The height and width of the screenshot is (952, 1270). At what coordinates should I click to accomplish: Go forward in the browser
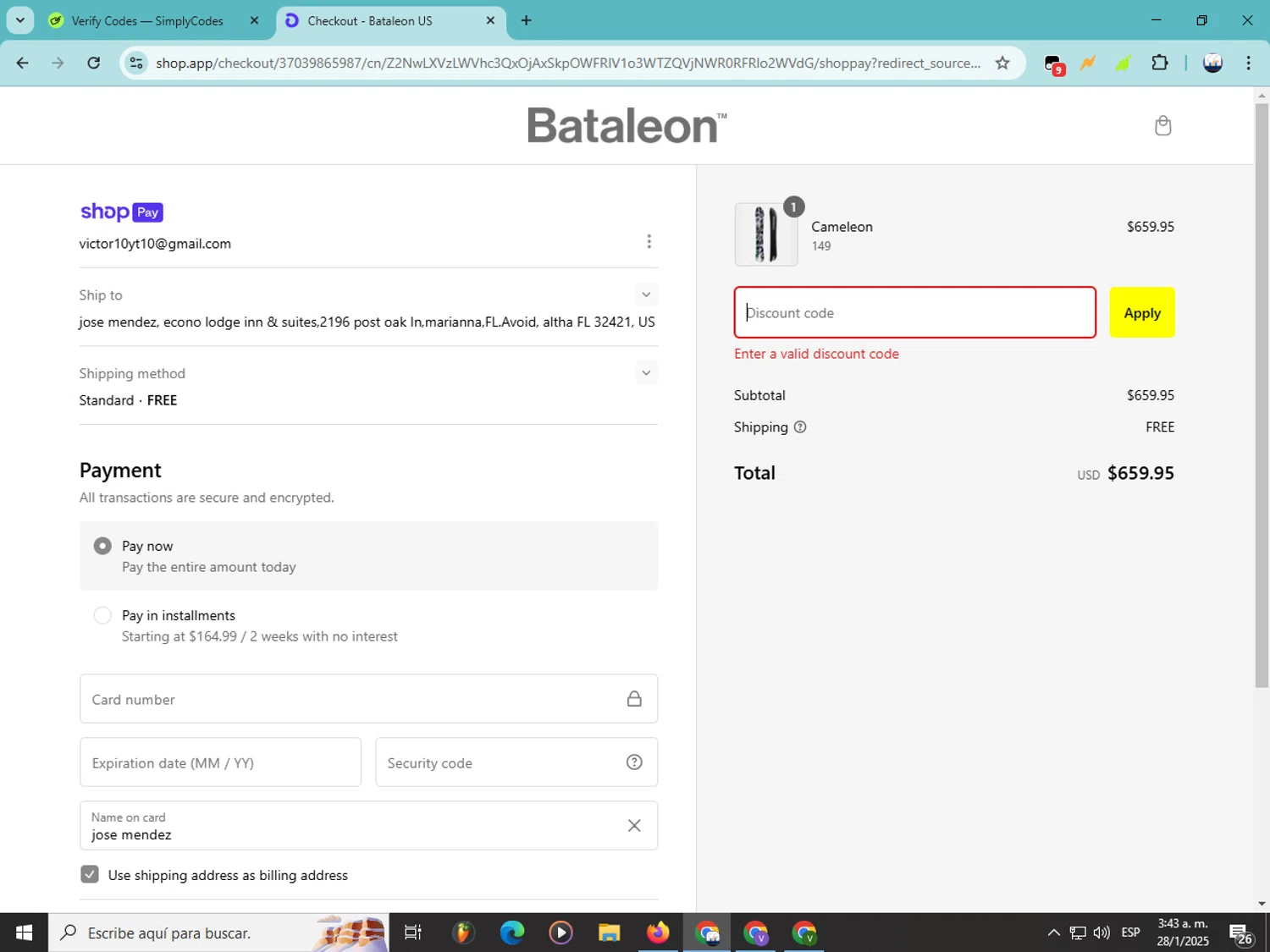coord(58,63)
